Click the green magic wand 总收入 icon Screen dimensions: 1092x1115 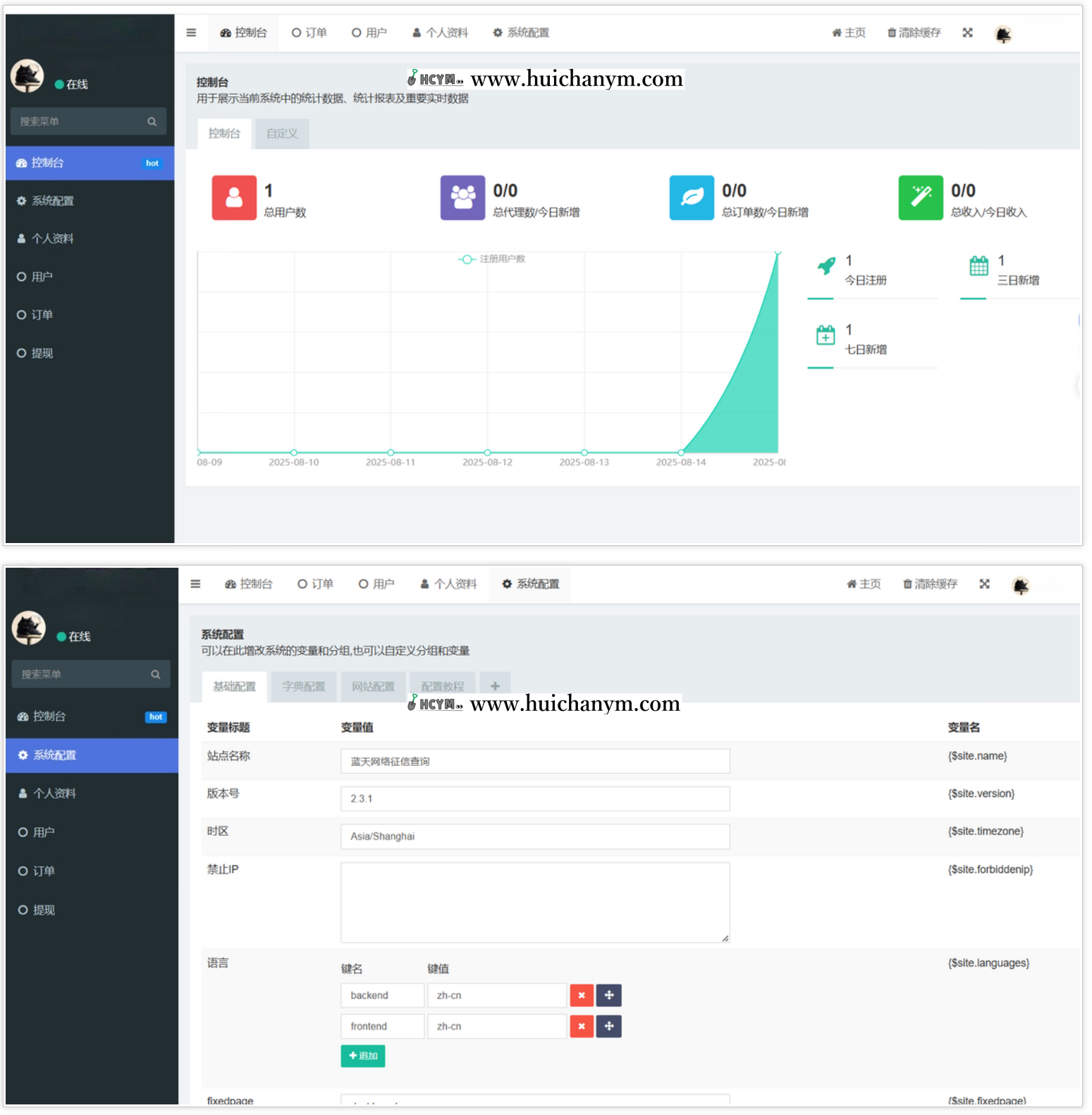pos(920,198)
